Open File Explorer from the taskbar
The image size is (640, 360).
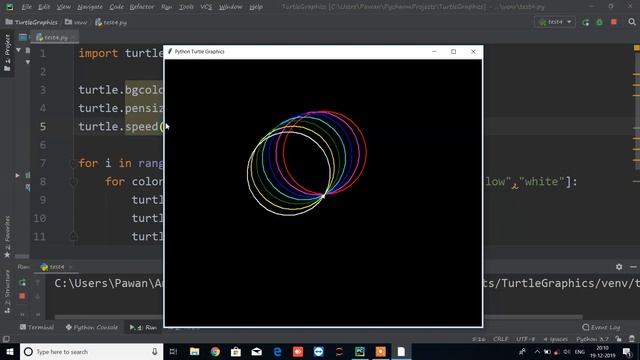pyautogui.click(x=195, y=351)
